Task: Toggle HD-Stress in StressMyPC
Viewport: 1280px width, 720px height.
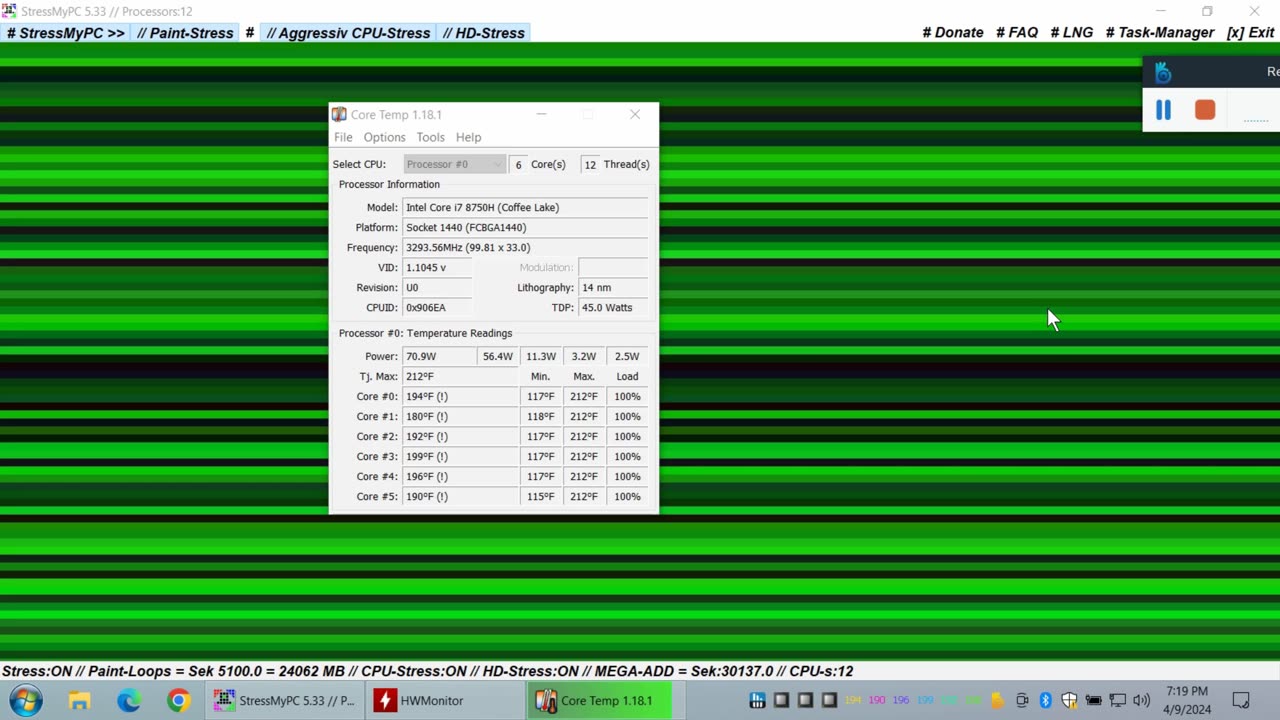Action: pyautogui.click(x=483, y=33)
